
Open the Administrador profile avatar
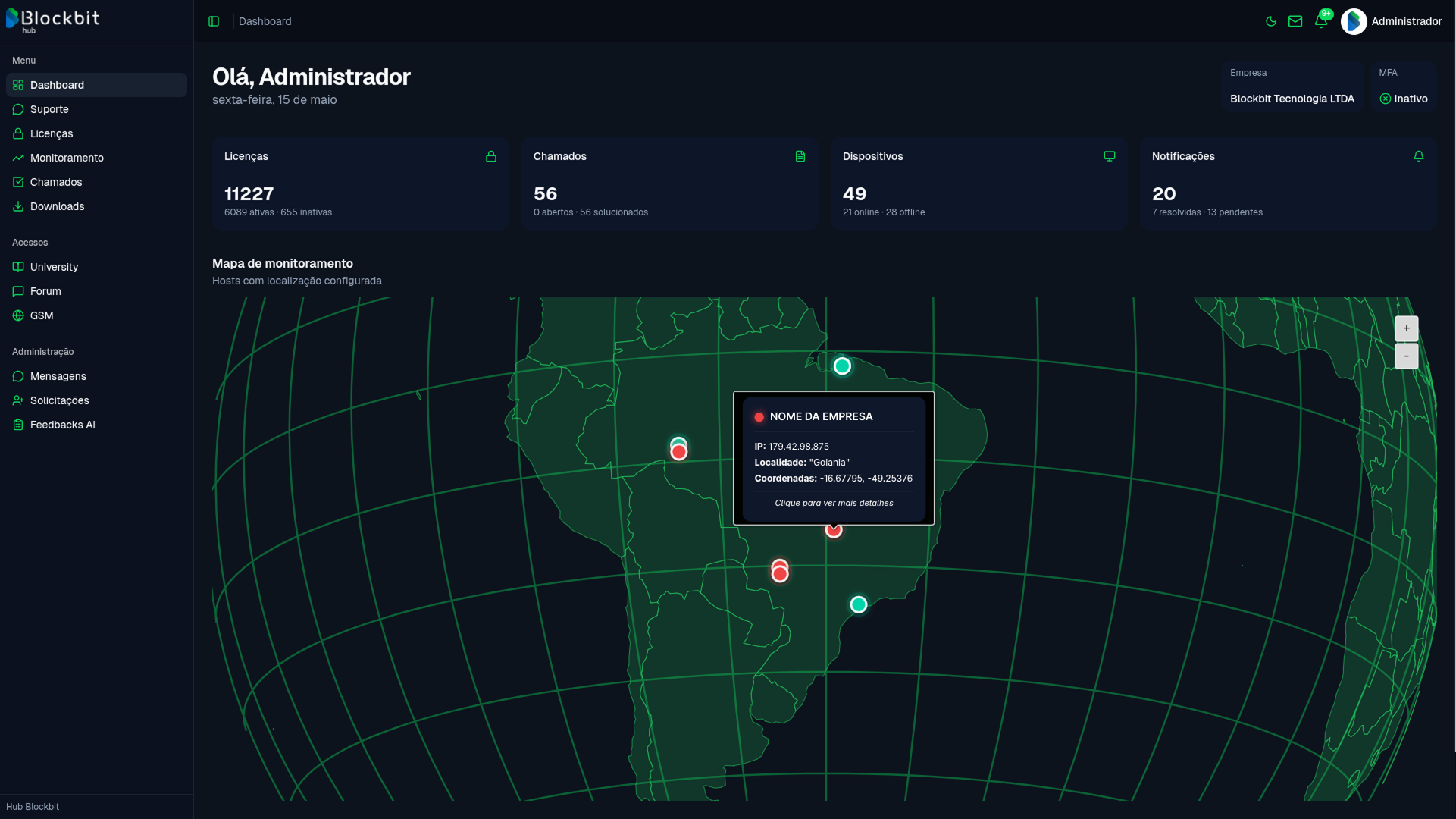pyautogui.click(x=1354, y=21)
